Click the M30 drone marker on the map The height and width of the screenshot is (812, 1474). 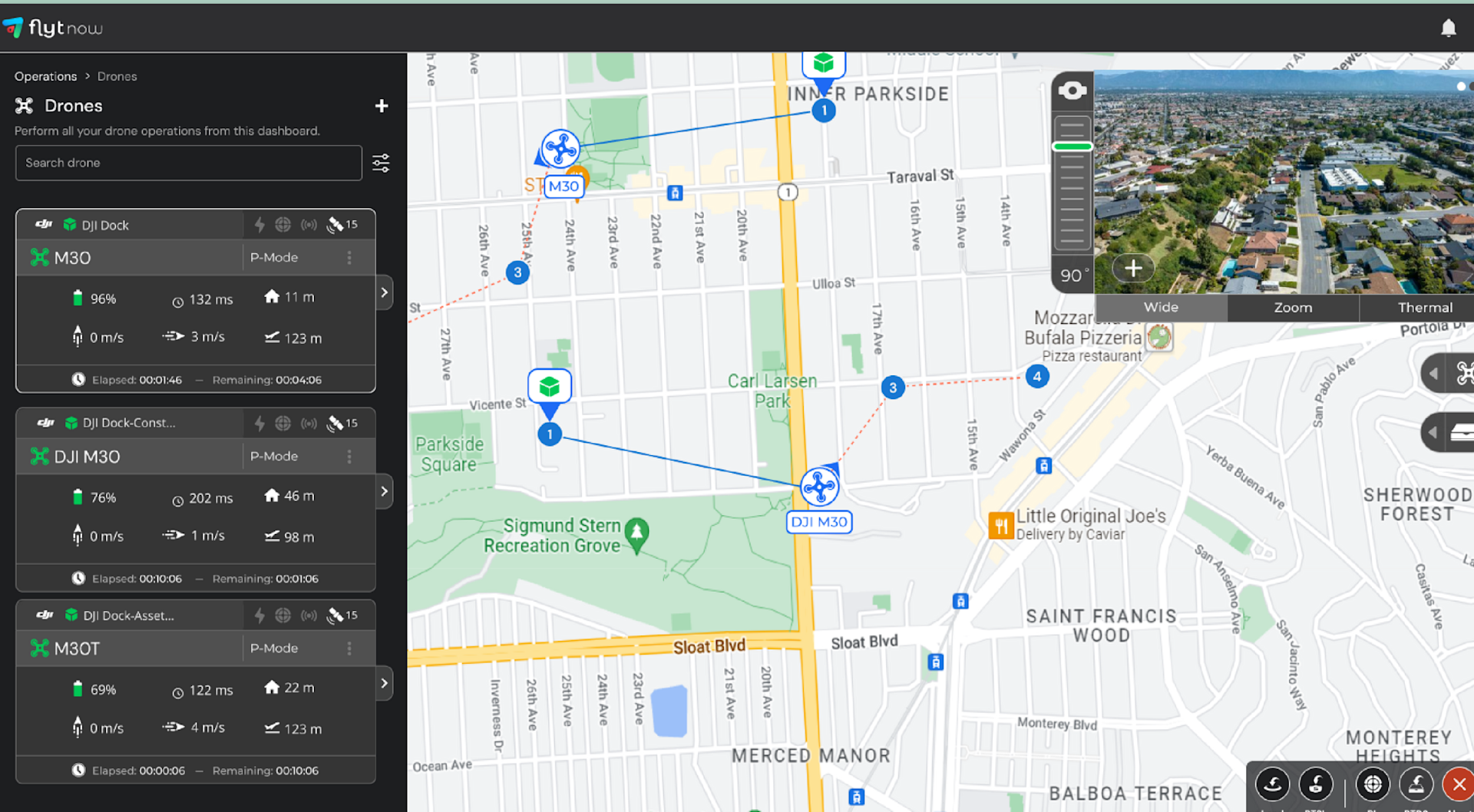pyautogui.click(x=560, y=149)
